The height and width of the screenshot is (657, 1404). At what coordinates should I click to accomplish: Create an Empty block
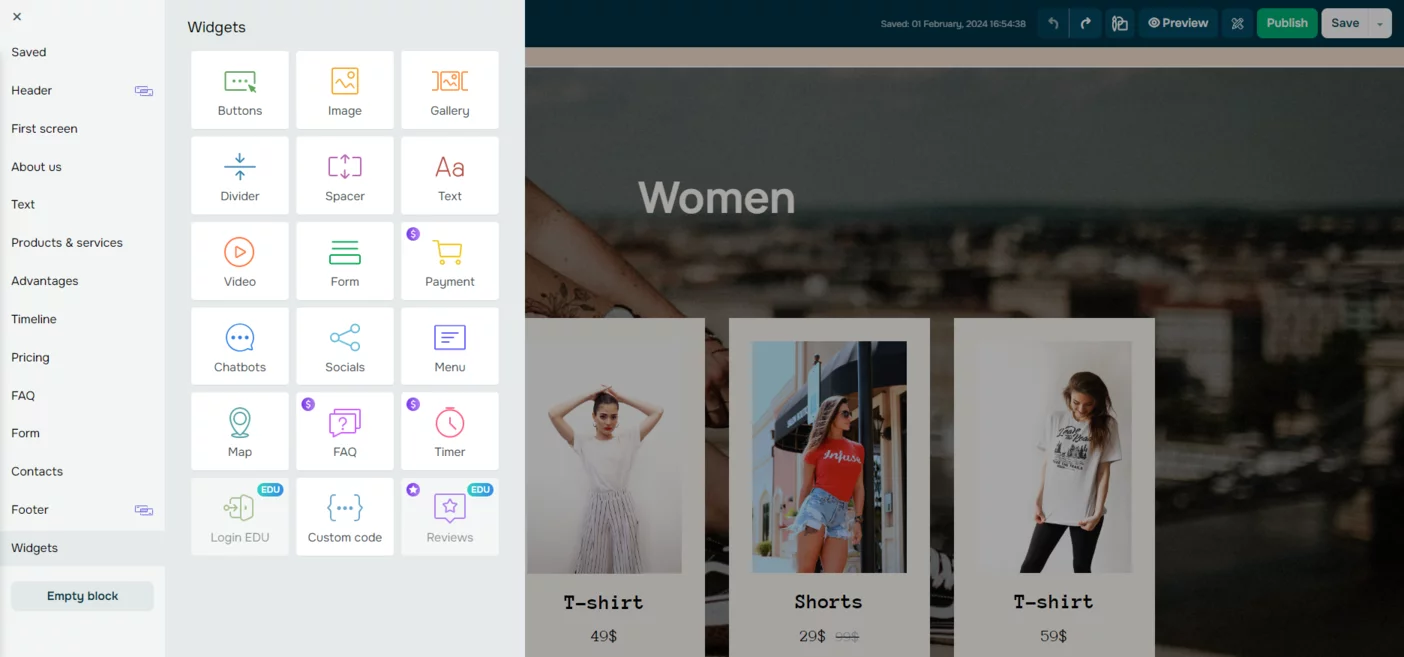[82, 595]
